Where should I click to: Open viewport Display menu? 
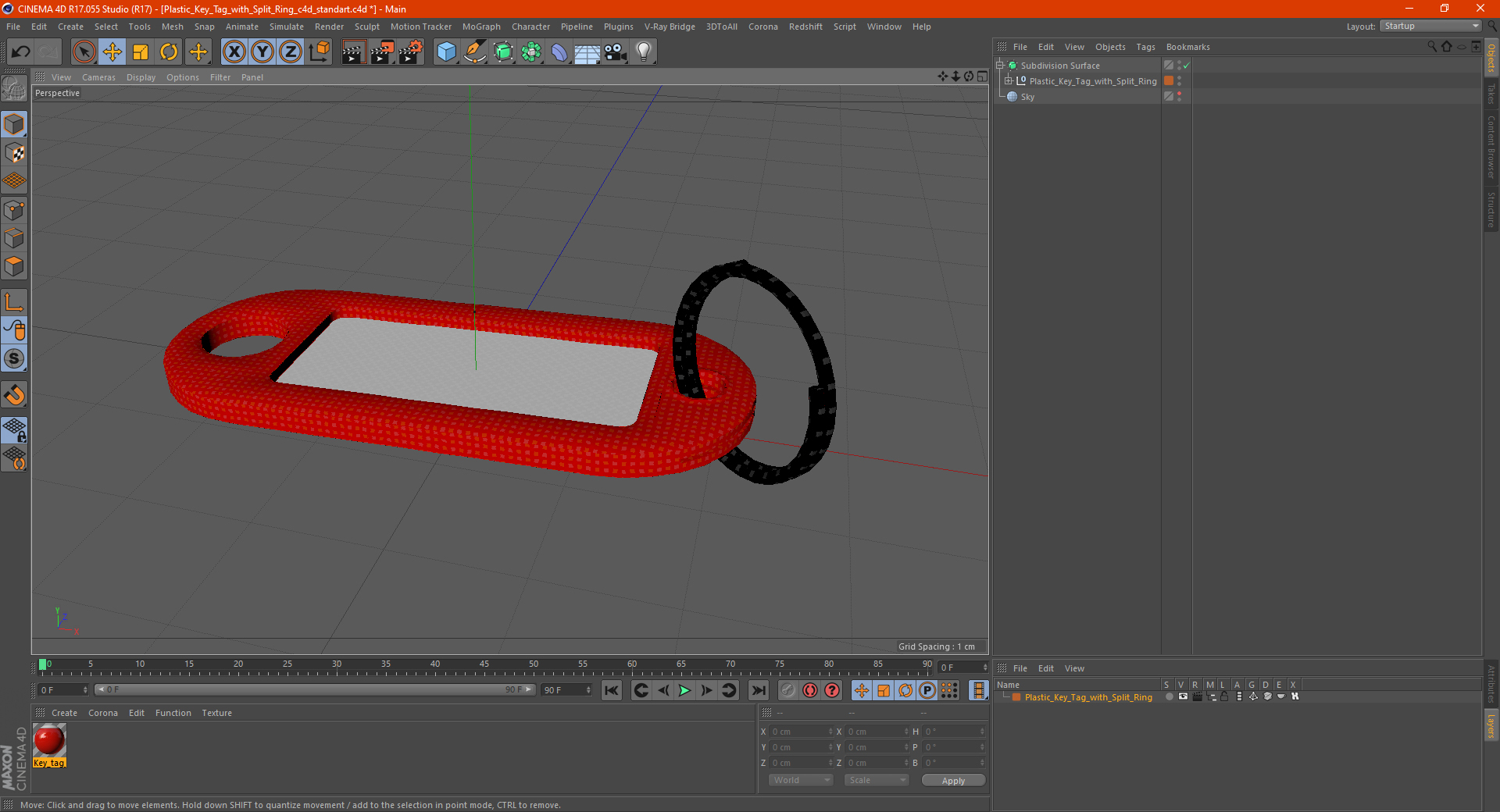coord(141,77)
